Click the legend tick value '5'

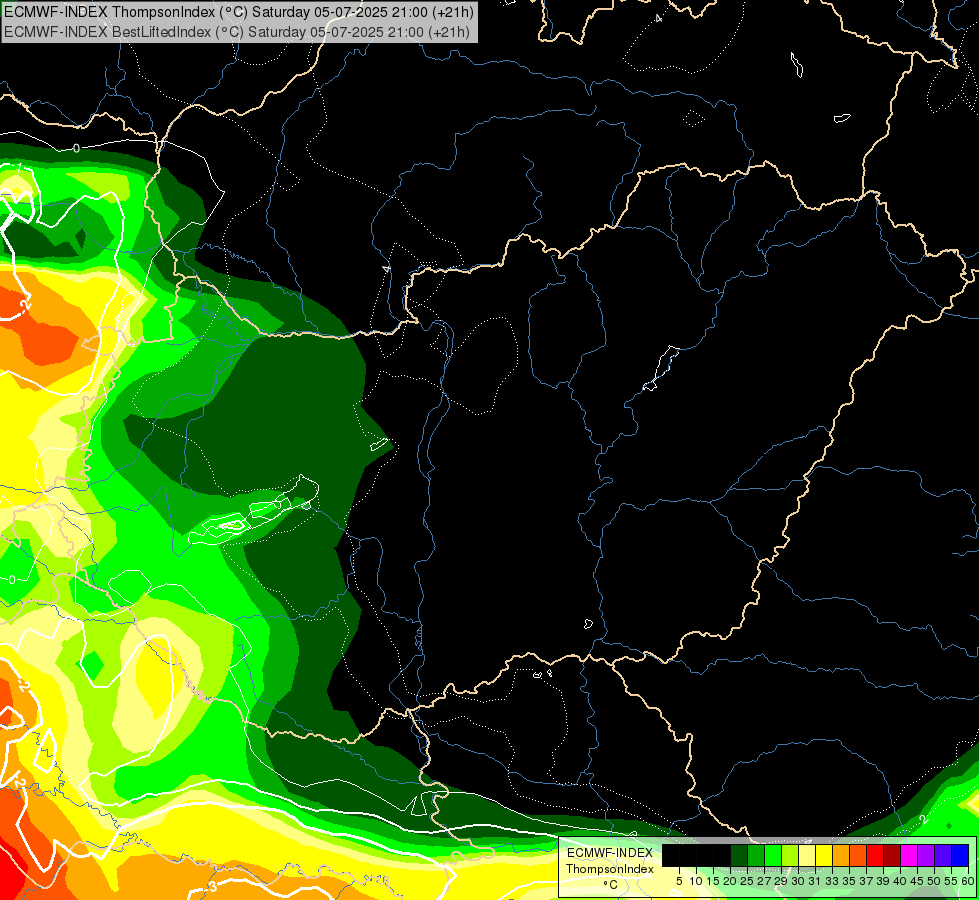tap(679, 881)
